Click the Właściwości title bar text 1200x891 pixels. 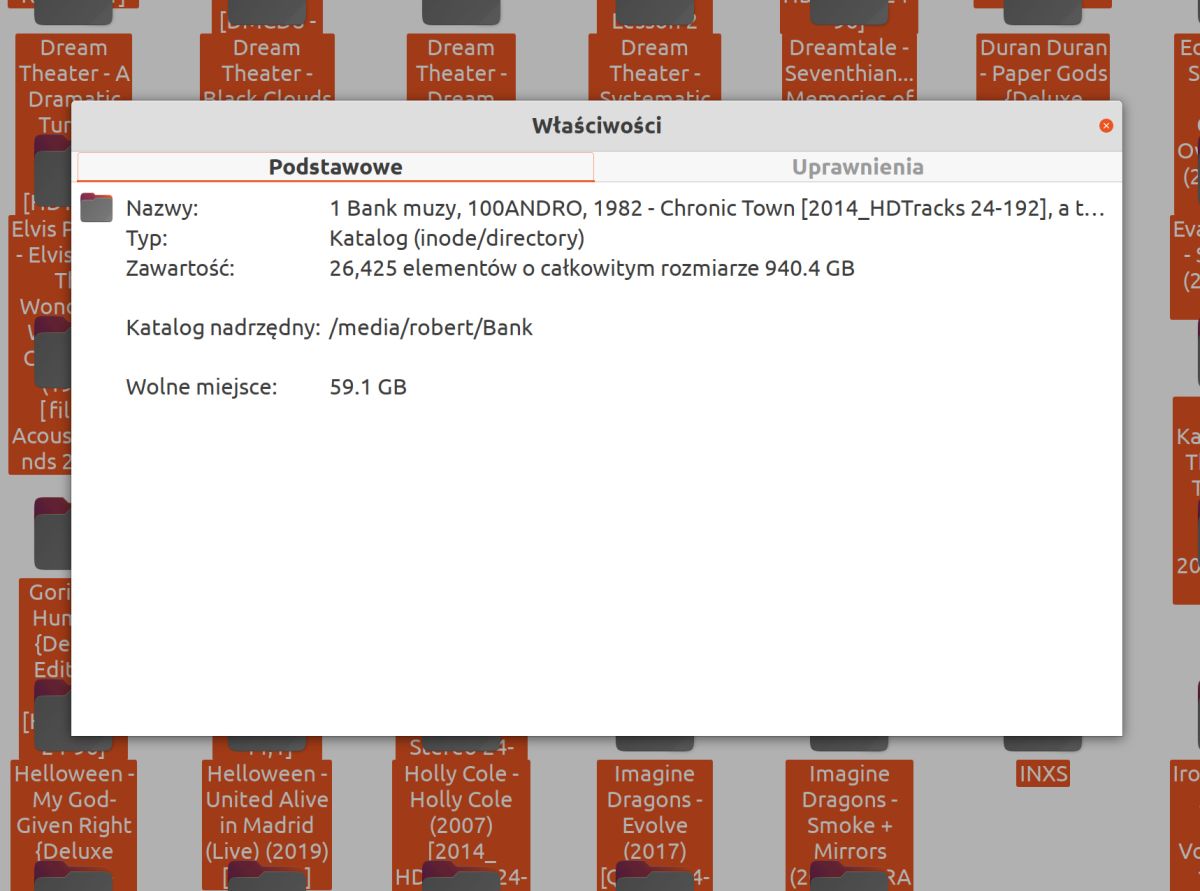(x=596, y=126)
